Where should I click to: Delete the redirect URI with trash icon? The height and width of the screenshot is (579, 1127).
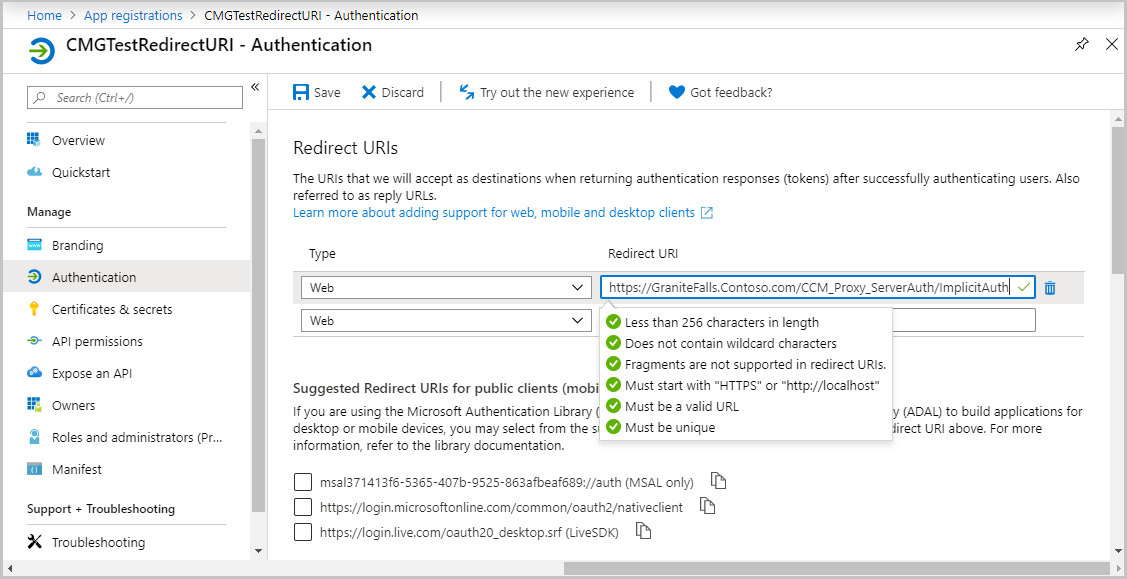[1050, 288]
